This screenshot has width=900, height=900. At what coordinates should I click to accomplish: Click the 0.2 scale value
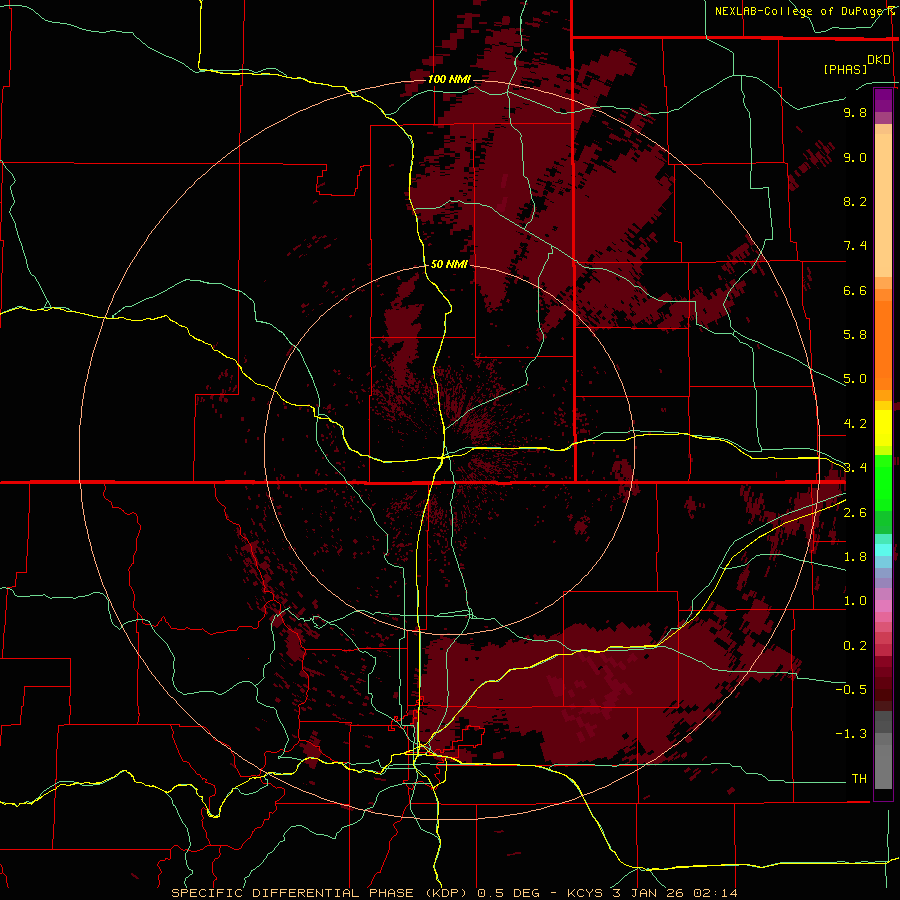coord(855,646)
